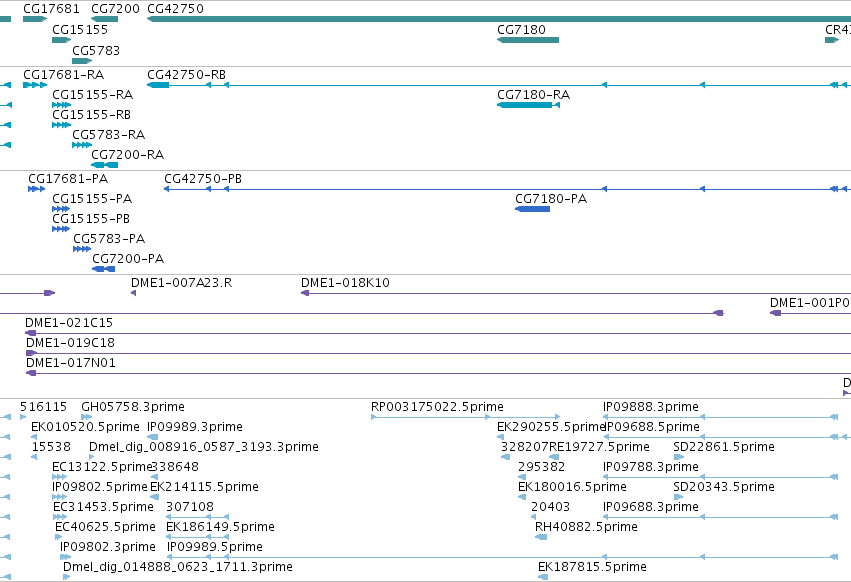Select the CG7200 gene label
The width and height of the screenshot is (851, 582).
click(x=115, y=9)
